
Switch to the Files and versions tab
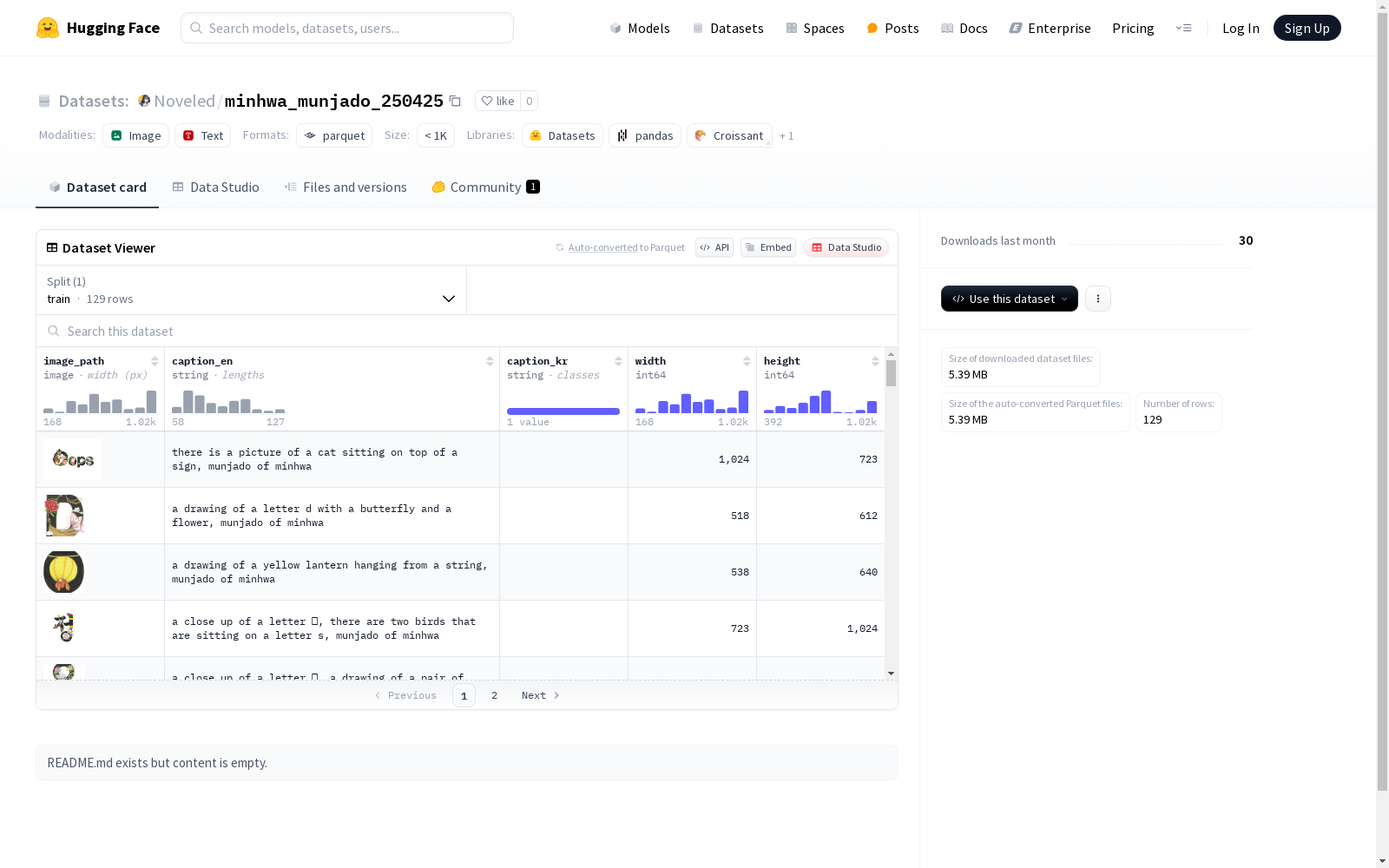click(346, 187)
